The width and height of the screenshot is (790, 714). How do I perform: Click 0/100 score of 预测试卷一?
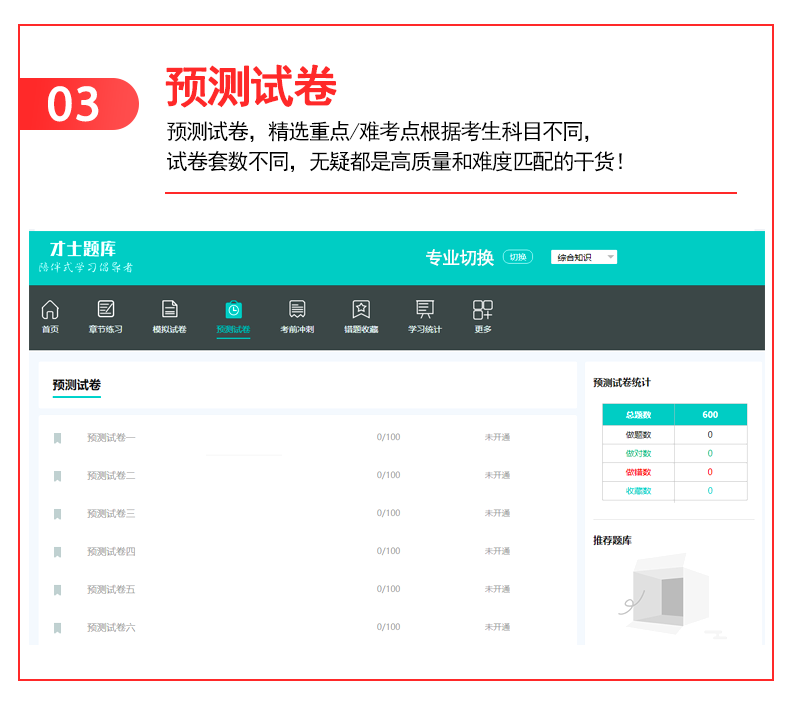(x=388, y=437)
